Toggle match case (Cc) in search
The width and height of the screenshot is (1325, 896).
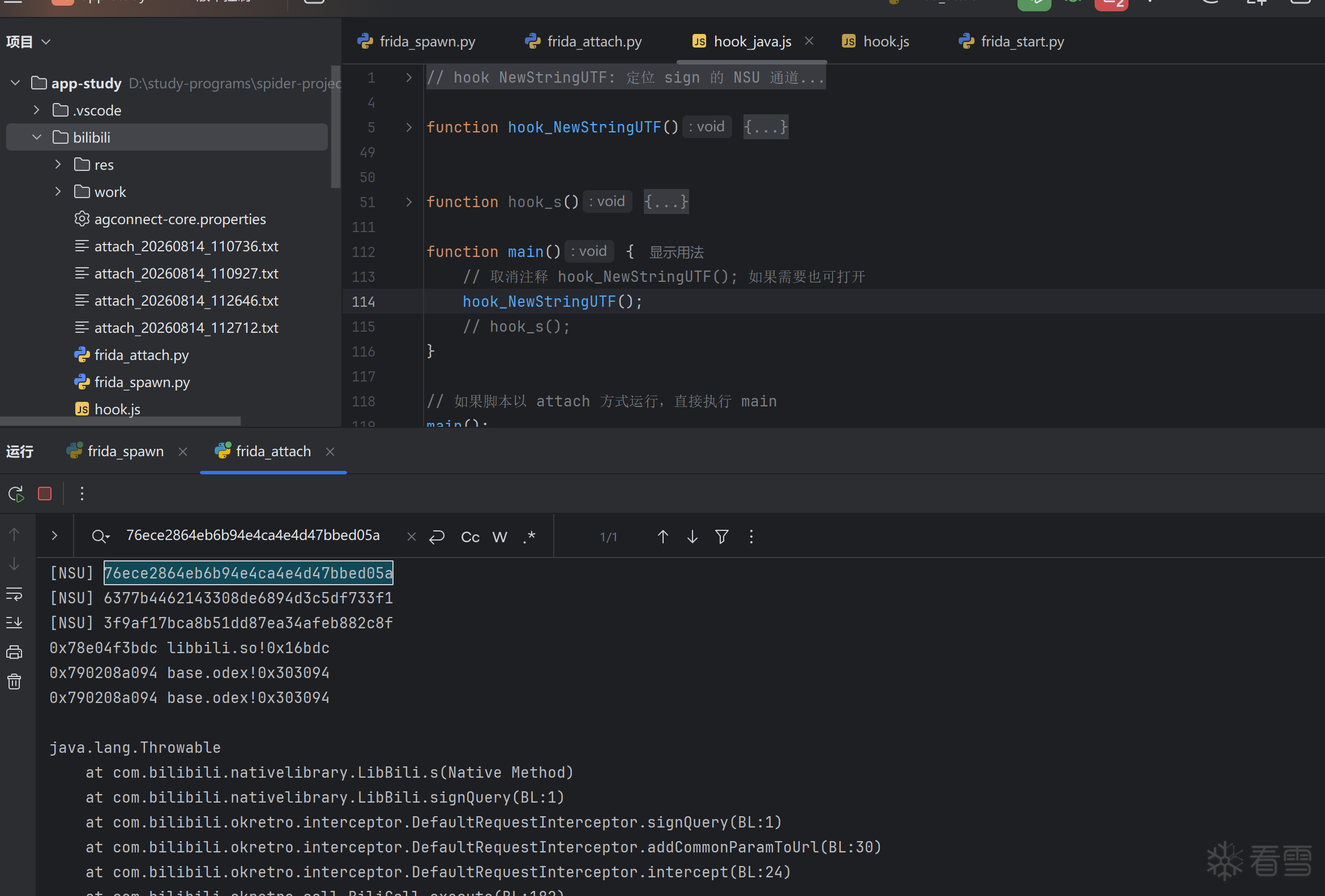click(470, 537)
